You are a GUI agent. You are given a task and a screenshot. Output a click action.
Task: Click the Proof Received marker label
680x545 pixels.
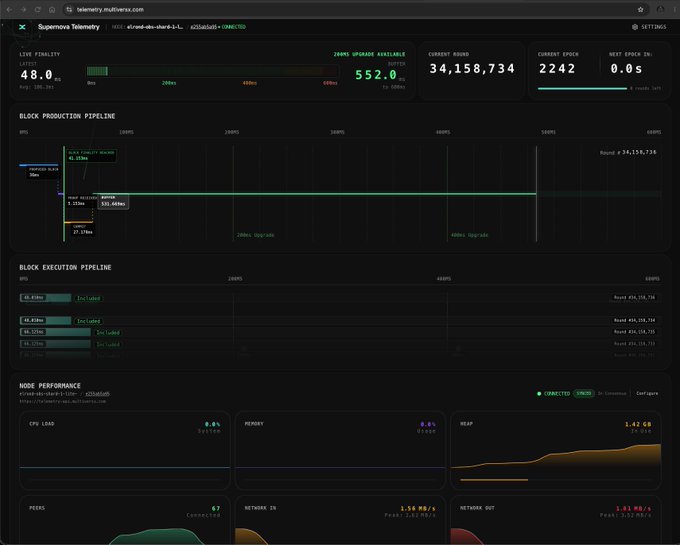(81, 200)
